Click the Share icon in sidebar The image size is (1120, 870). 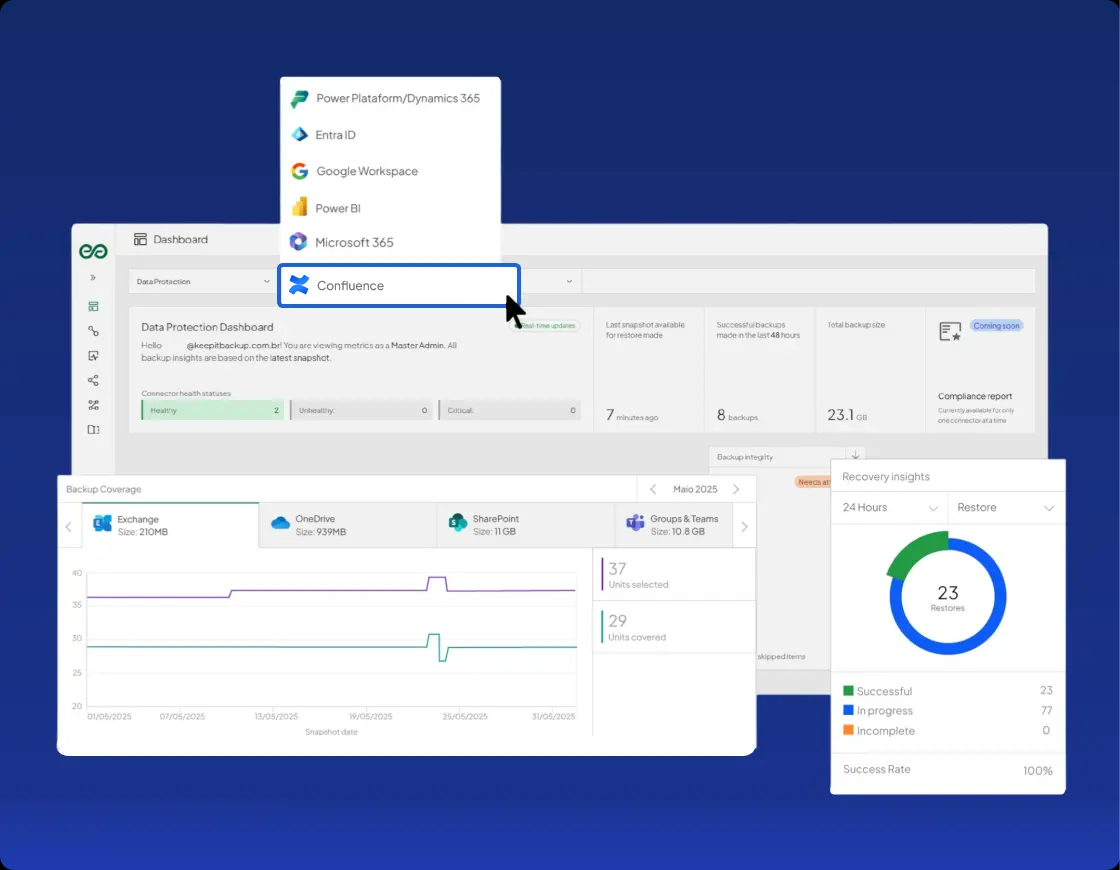click(93, 381)
